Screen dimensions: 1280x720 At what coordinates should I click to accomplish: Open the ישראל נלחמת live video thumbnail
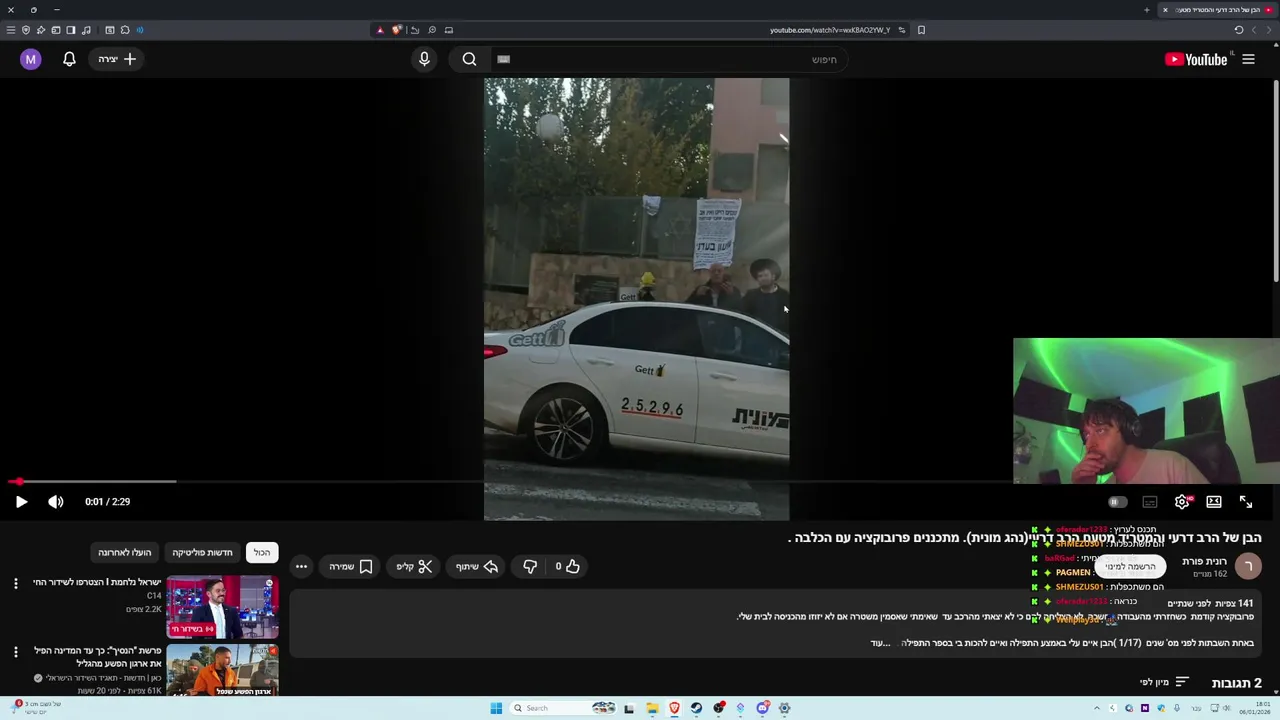coord(222,607)
